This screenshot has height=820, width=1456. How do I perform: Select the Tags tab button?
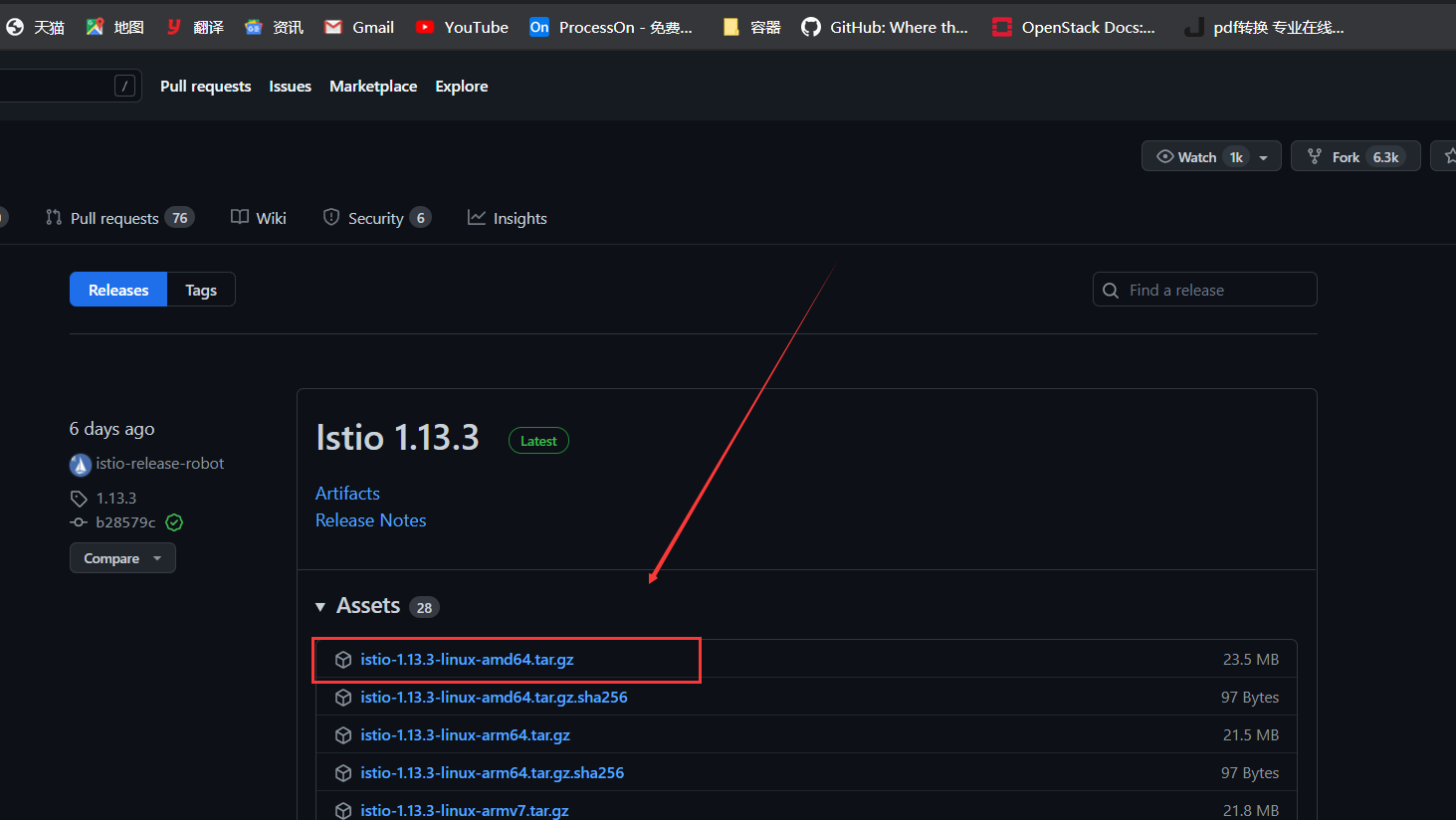201,290
